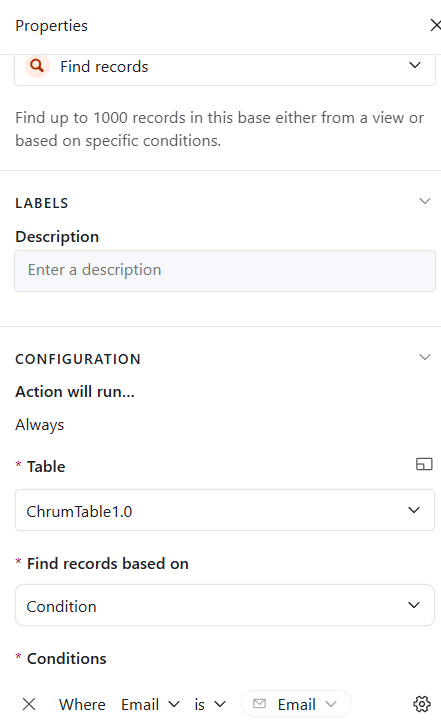Click the Enter a description field

point(225,271)
